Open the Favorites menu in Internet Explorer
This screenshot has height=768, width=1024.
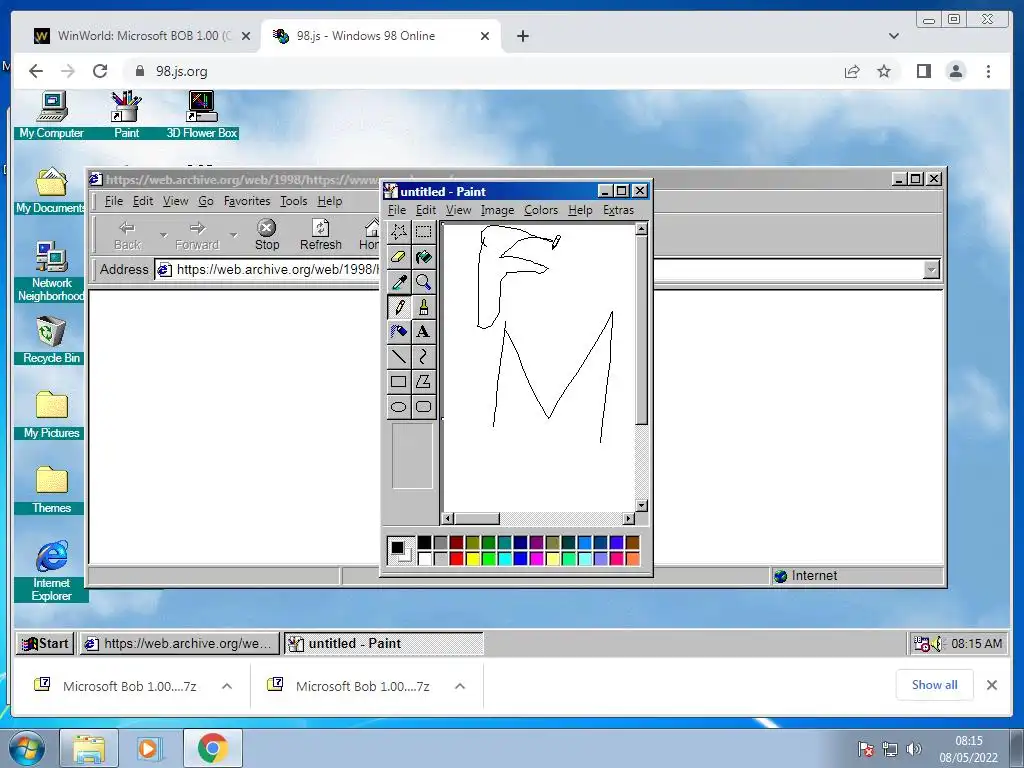point(246,201)
